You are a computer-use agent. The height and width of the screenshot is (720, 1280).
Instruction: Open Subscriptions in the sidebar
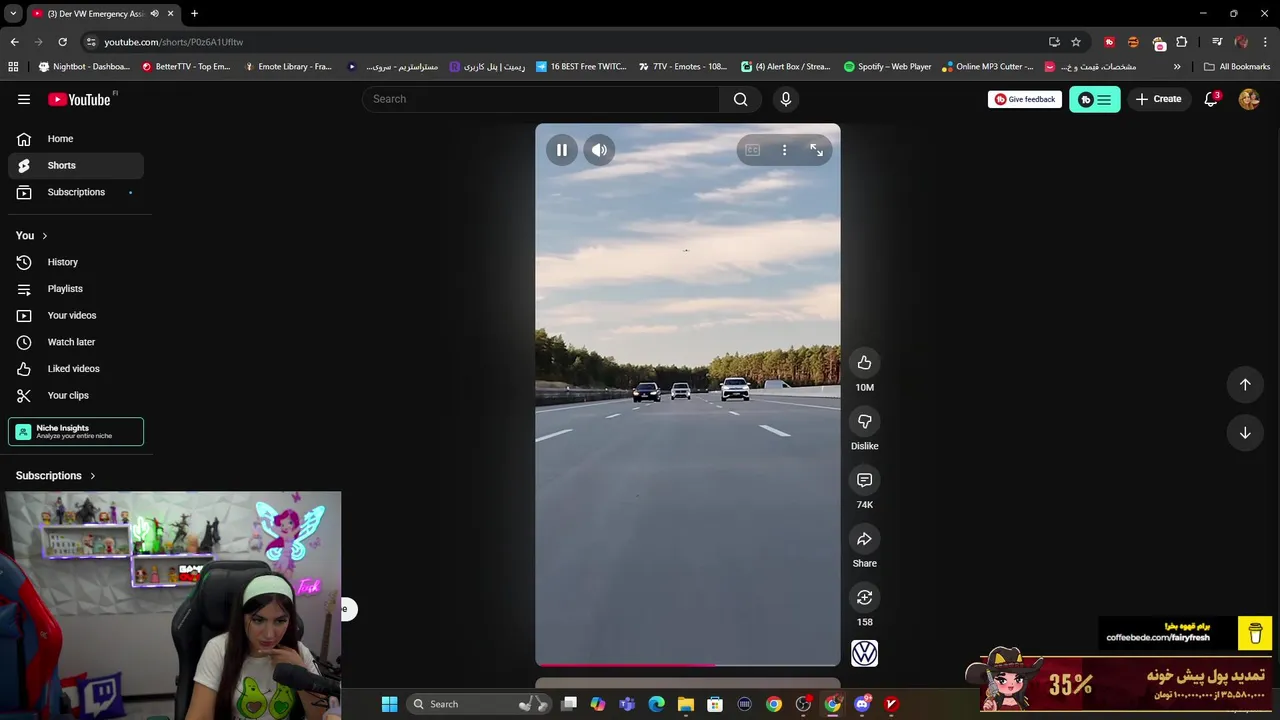pyautogui.click(x=76, y=192)
